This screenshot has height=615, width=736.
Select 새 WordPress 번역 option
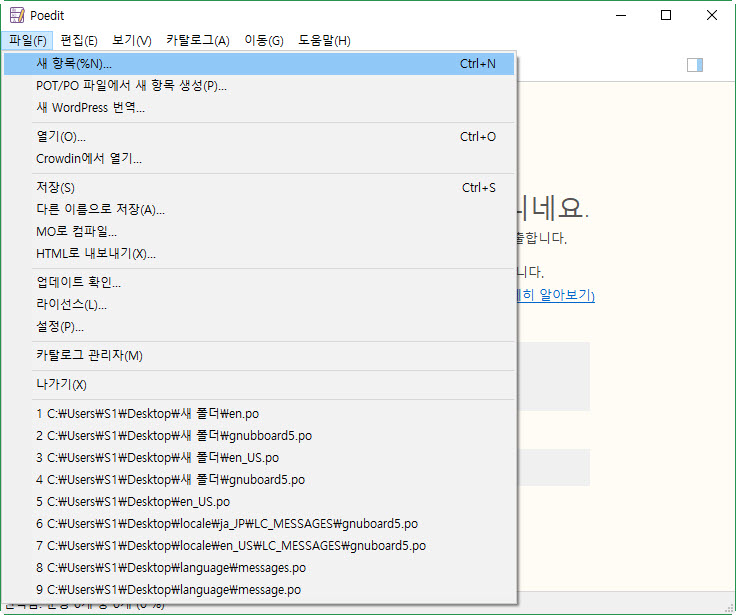click(90, 108)
